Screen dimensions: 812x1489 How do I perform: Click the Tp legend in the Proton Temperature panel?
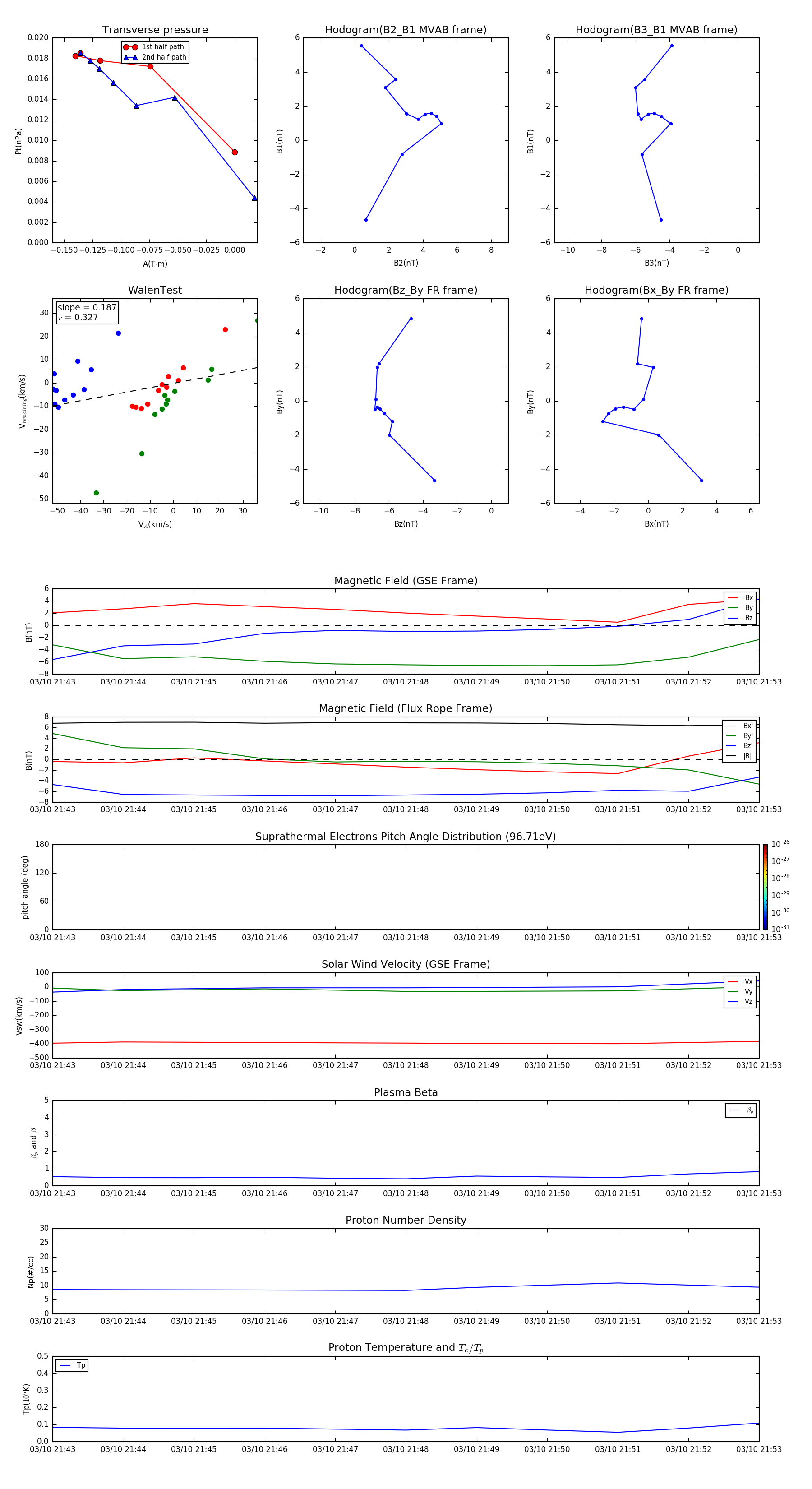coord(72,1365)
